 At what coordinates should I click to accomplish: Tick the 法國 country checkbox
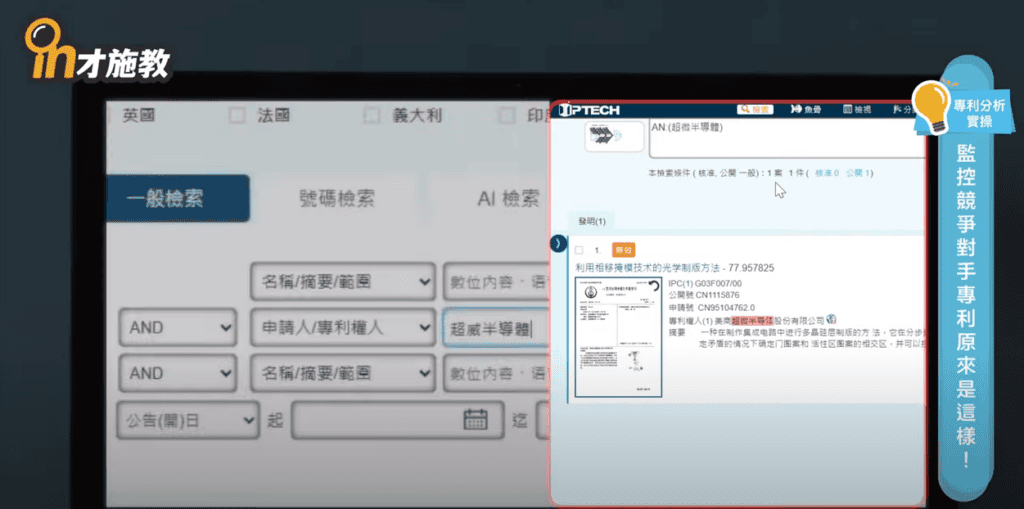(237, 115)
